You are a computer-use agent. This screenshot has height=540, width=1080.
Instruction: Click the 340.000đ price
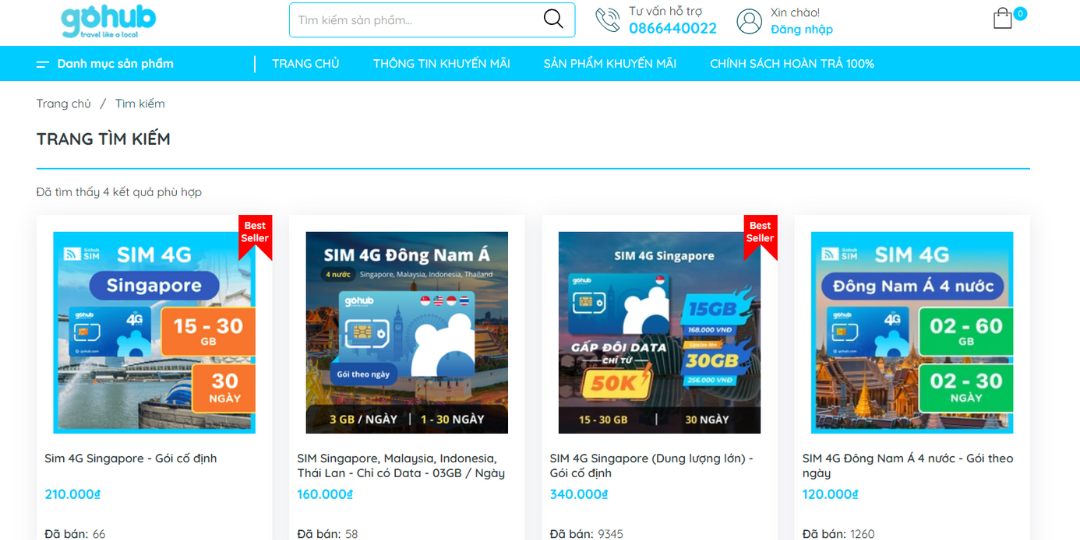coord(578,495)
